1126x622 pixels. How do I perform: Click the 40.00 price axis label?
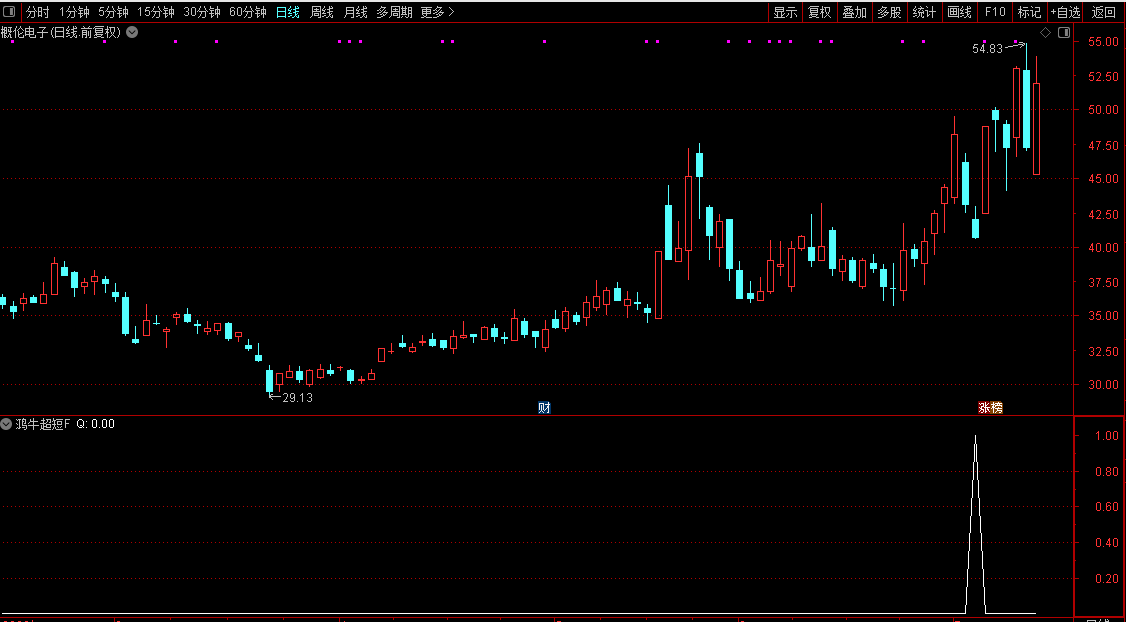coord(1102,247)
